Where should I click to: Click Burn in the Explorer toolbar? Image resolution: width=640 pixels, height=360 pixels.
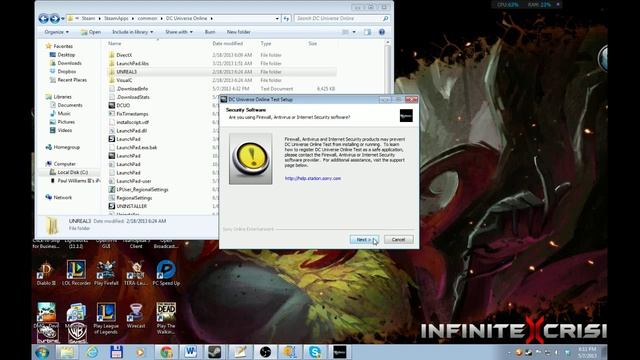point(210,32)
